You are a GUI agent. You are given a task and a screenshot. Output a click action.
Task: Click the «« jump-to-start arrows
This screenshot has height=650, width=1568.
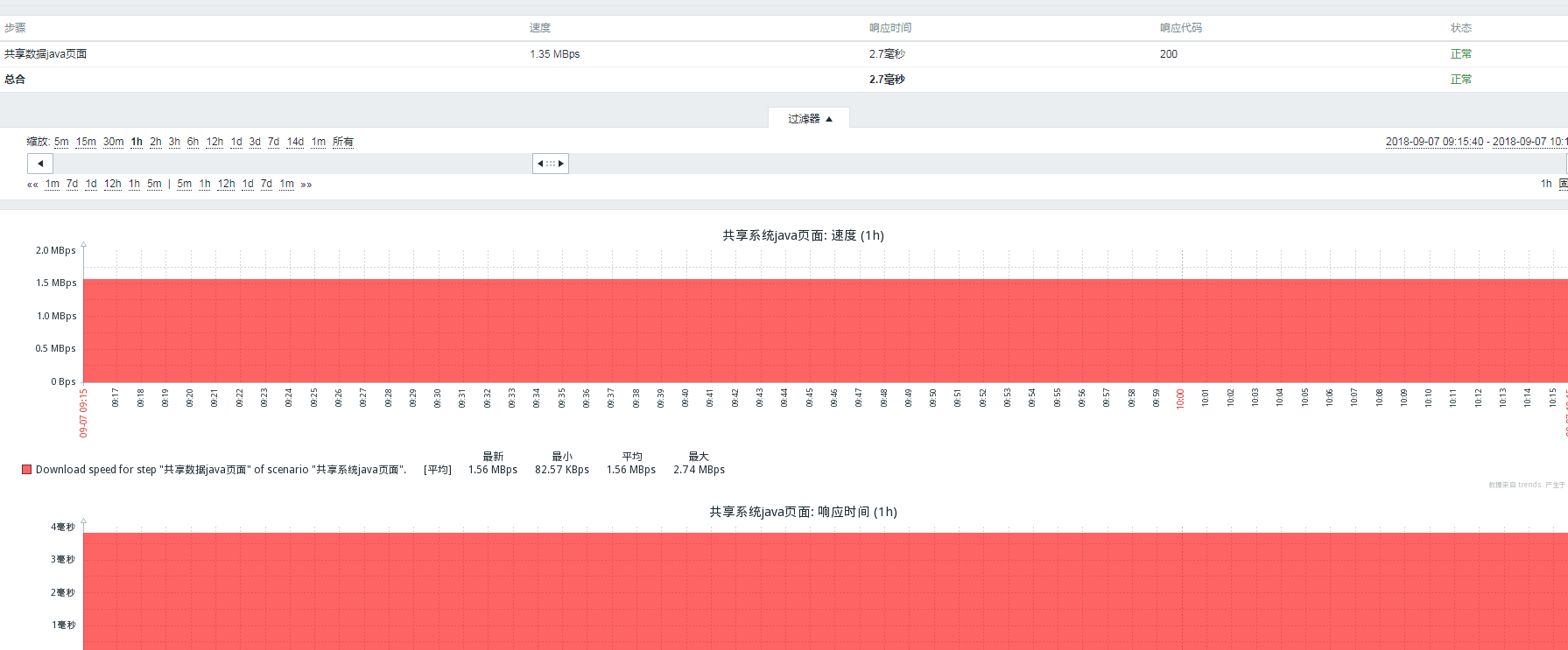click(x=32, y=185)
